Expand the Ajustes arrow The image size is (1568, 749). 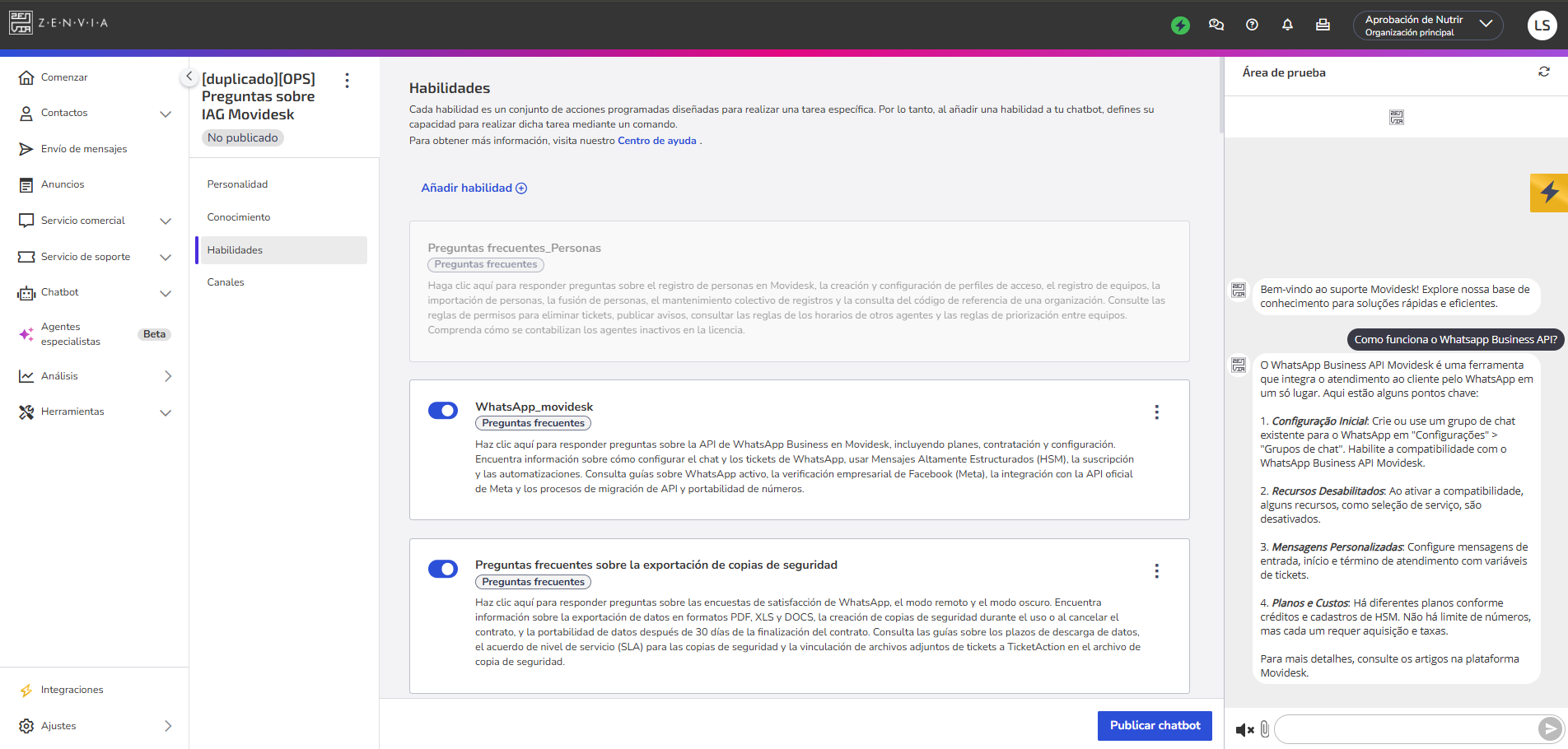pyautogui.click(x=168, y=726)
